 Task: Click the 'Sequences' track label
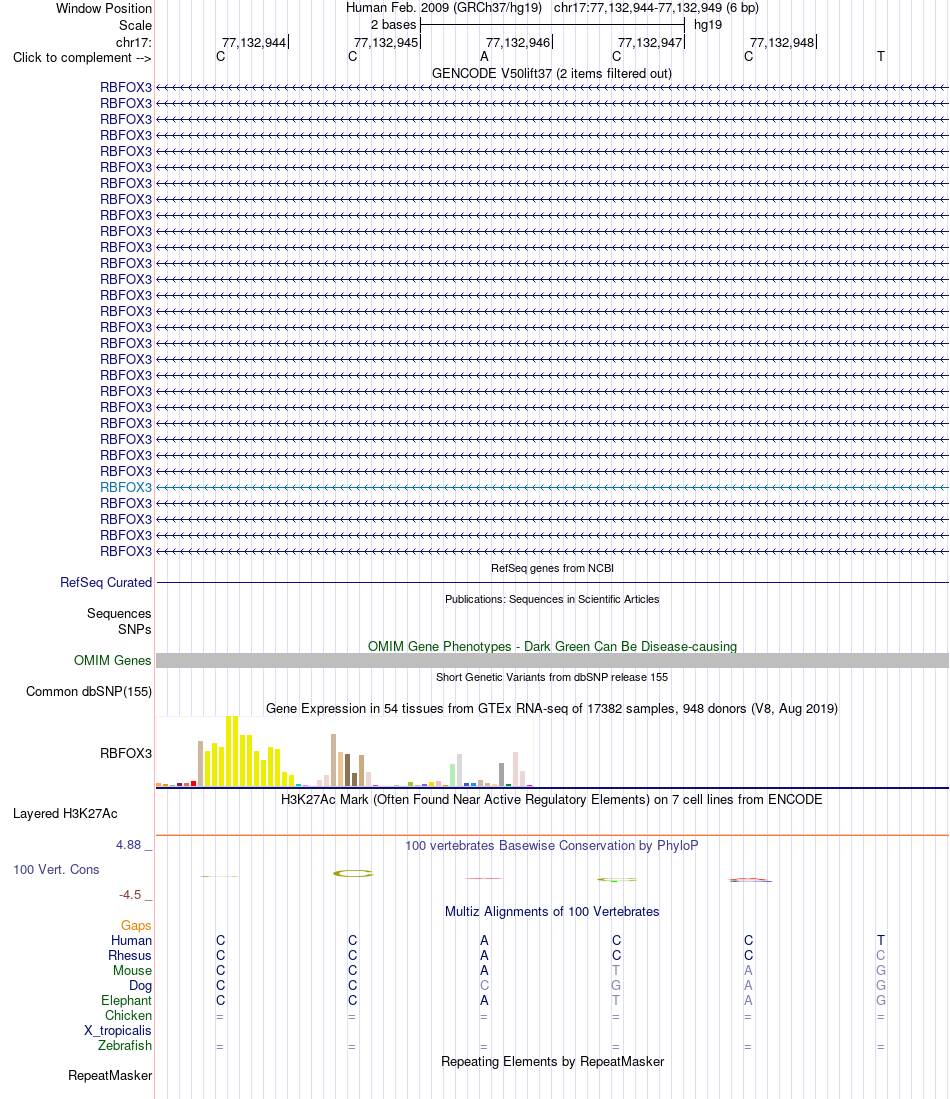pyautogui.click(x=119, y=613)
